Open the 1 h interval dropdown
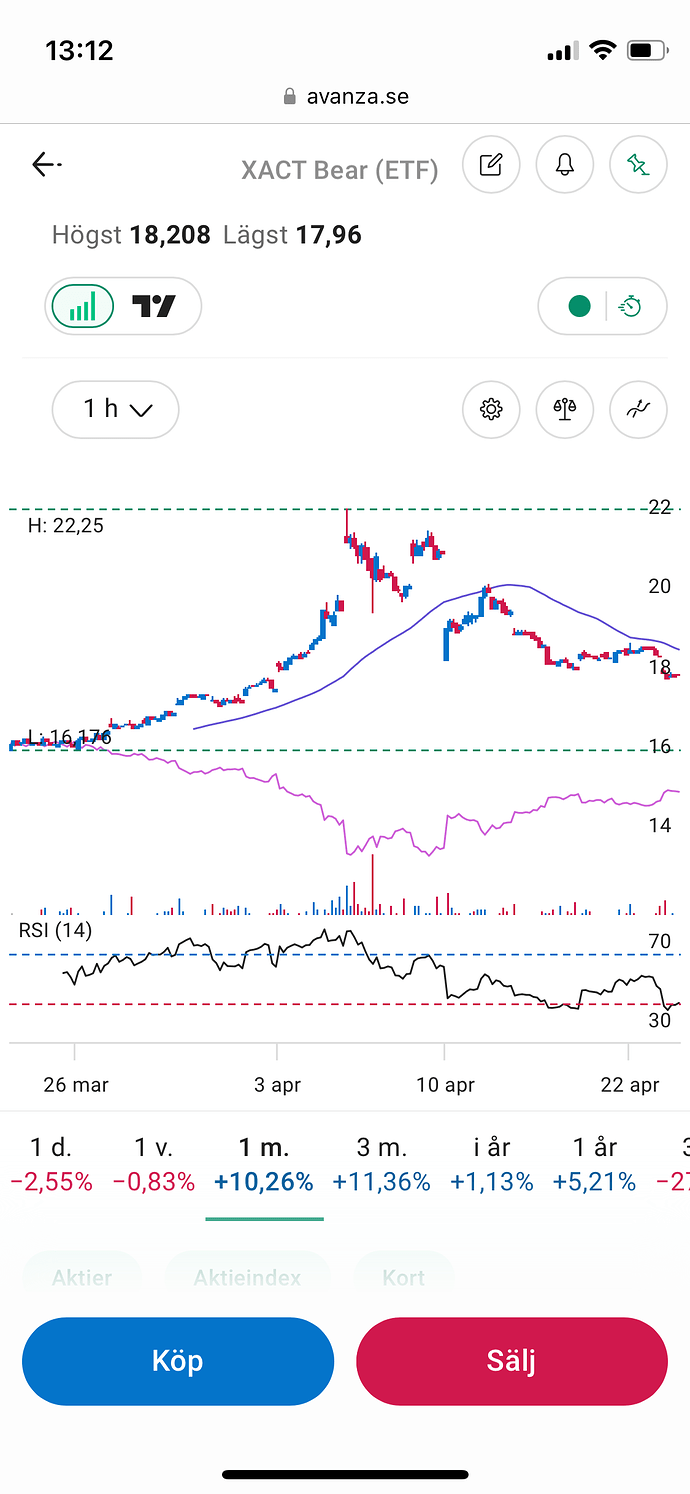Viewport: 690px width, 1494px height. (x=116, y=409)
